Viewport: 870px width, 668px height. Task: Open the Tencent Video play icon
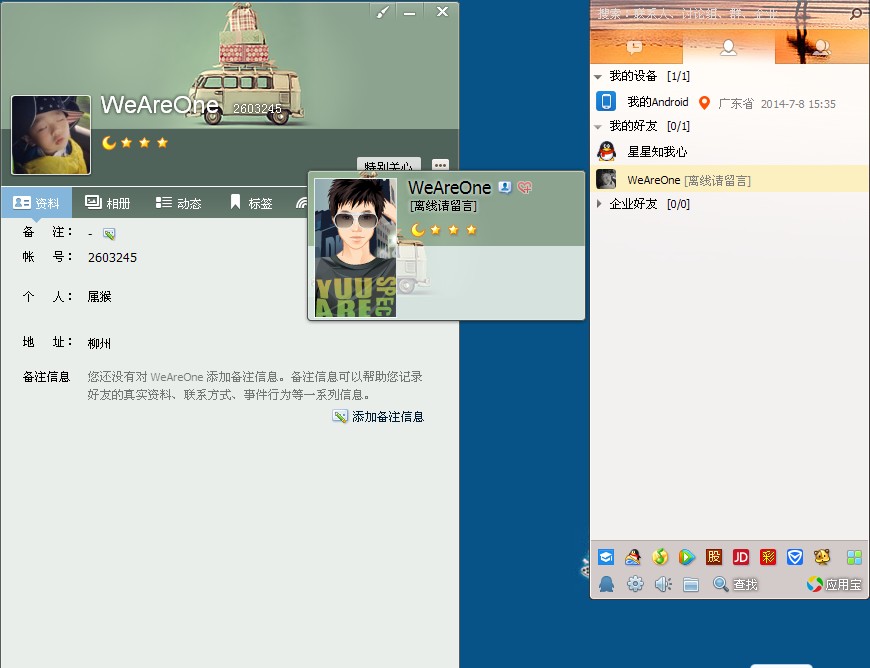click(686, 556)
